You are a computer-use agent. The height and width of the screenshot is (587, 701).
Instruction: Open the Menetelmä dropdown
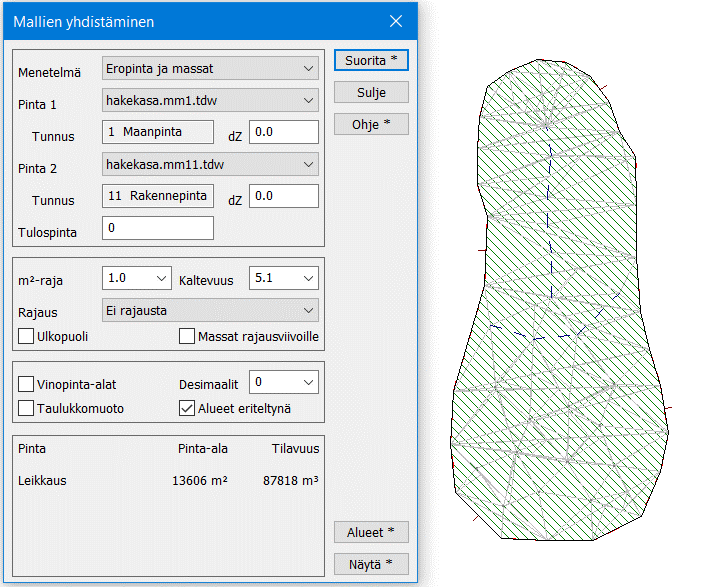click(x=210, y=69)
